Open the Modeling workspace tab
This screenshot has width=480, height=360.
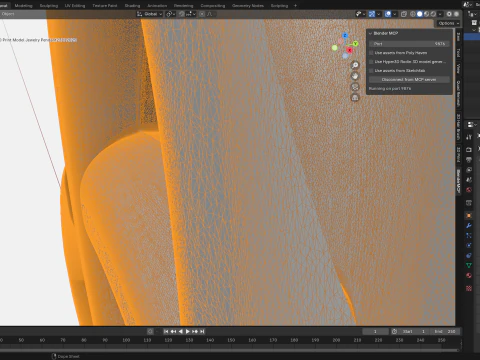(x=23, y=6)
